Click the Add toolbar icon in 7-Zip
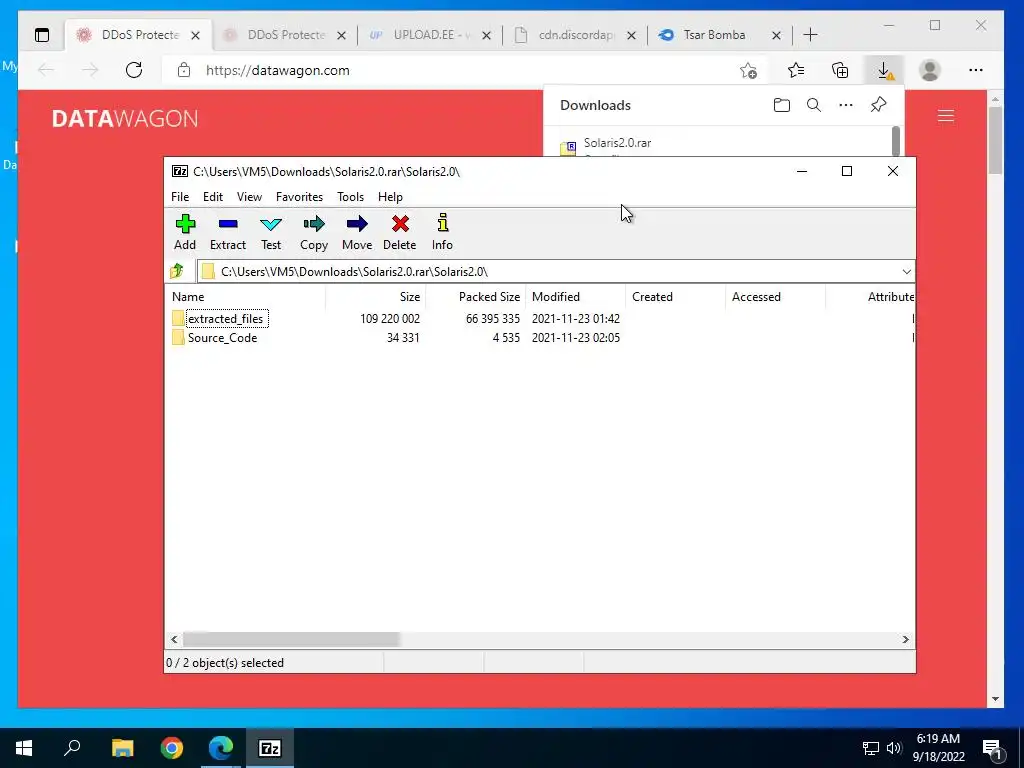The width and height of the screenshot is (1024, 768). coord(185,232)
